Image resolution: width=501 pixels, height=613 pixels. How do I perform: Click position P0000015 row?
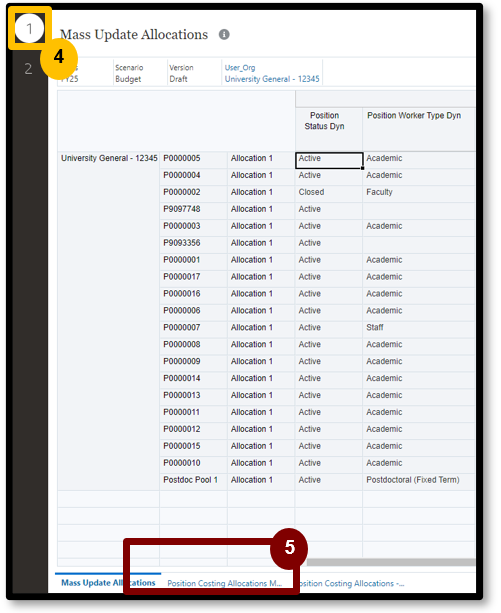click(193, 446)
